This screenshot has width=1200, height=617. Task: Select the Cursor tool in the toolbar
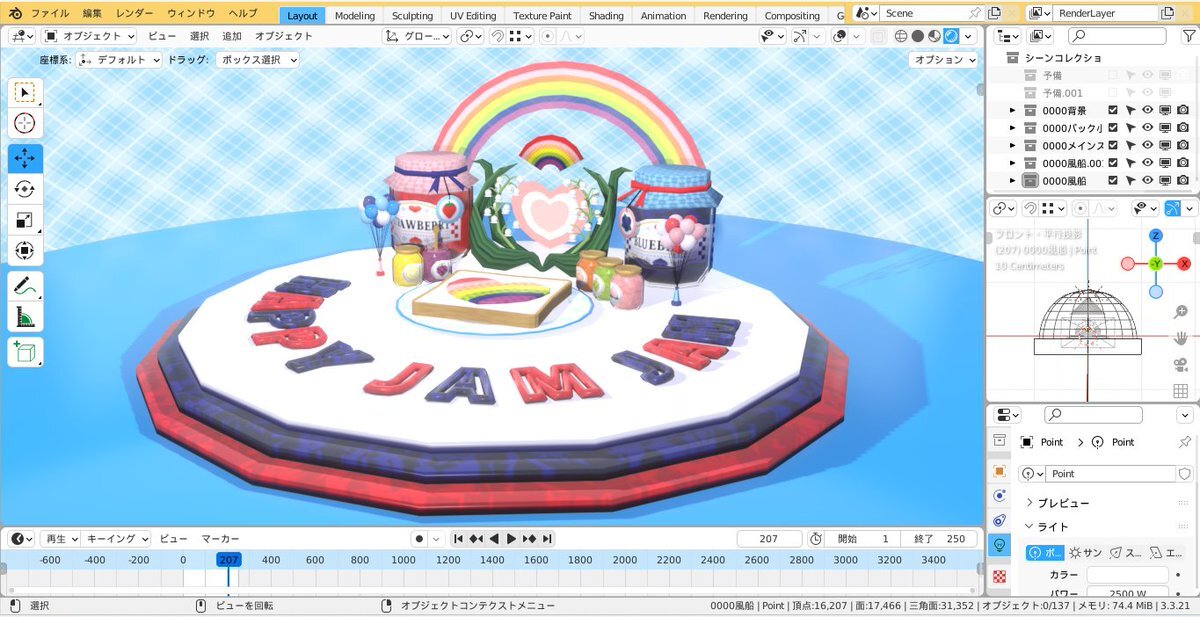tap(25, 124)
